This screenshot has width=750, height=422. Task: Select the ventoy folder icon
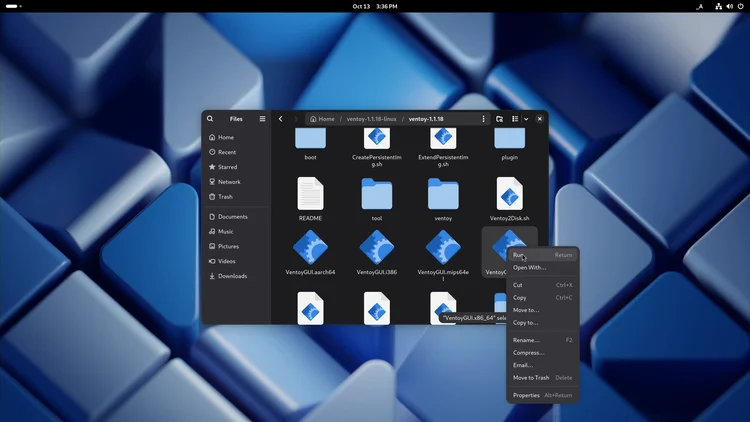click(443, 194)
